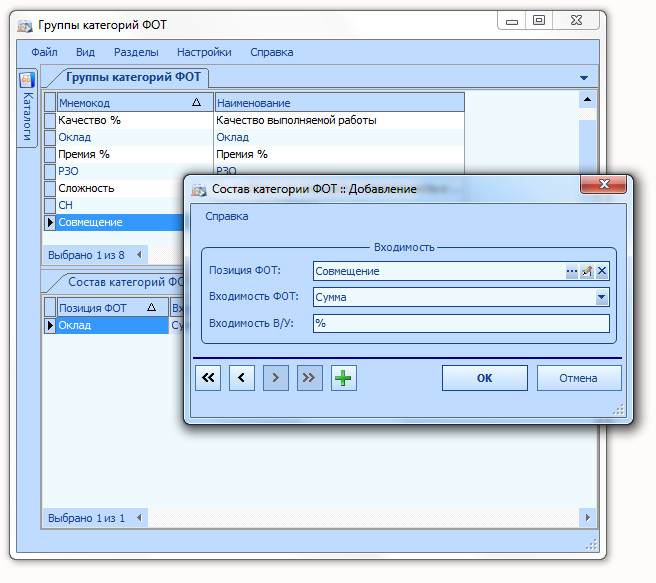Viewport: 656px width, 583px height.
Task: Select the Группы категорий ФОТ tab
Action: point(133,77)
